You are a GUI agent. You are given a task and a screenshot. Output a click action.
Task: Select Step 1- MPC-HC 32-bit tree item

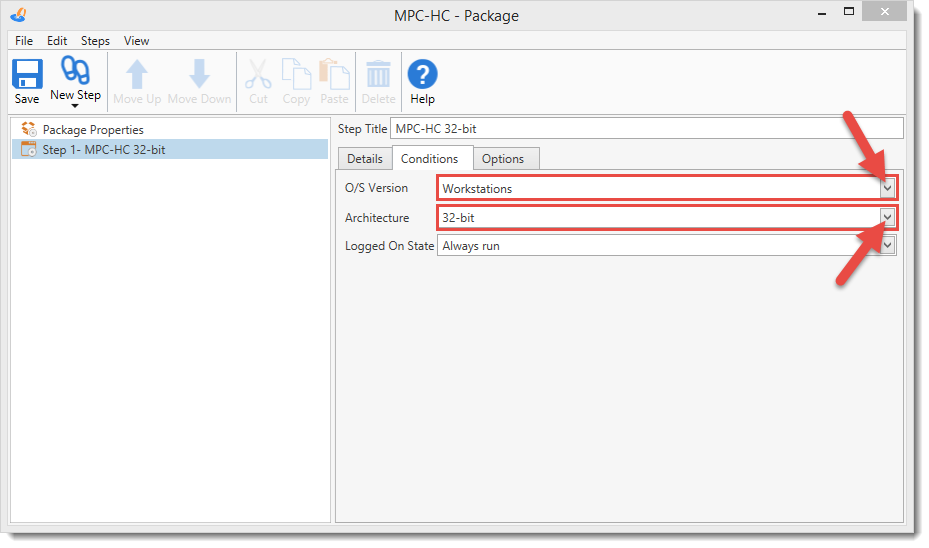click(x=170, y=149)
